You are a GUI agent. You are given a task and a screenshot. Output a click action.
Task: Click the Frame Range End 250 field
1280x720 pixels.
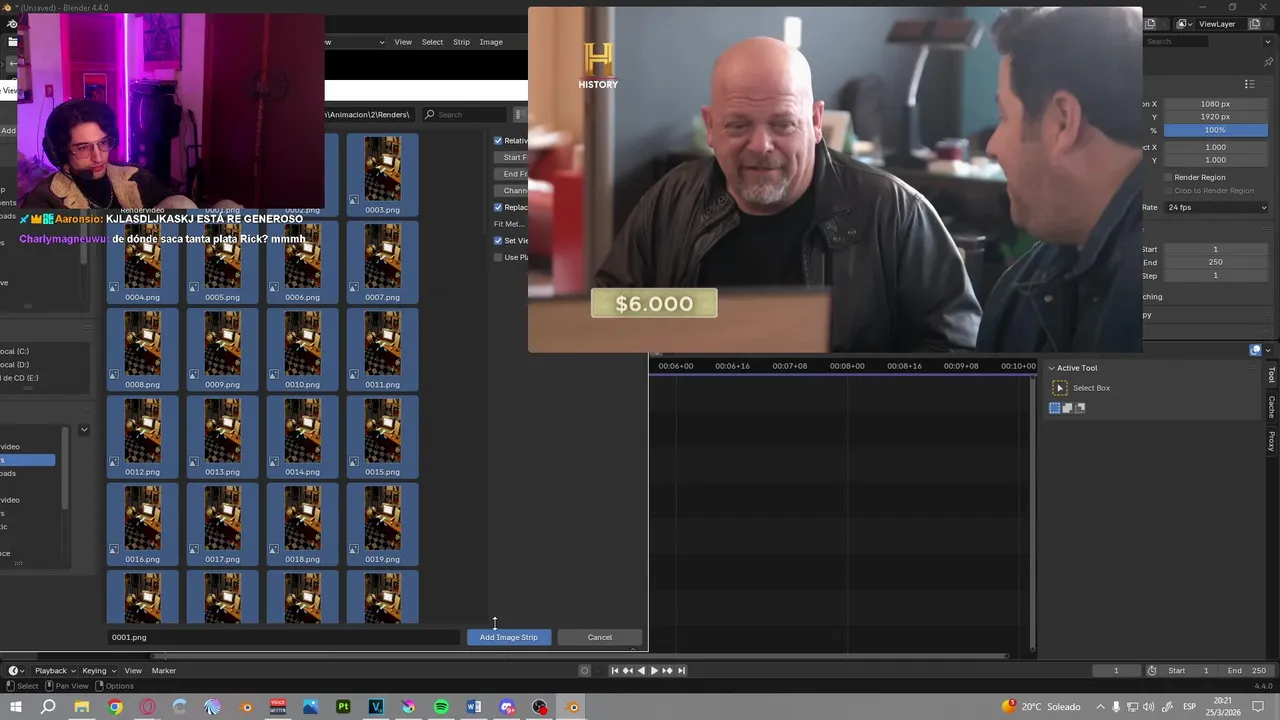click(1215, 262)
